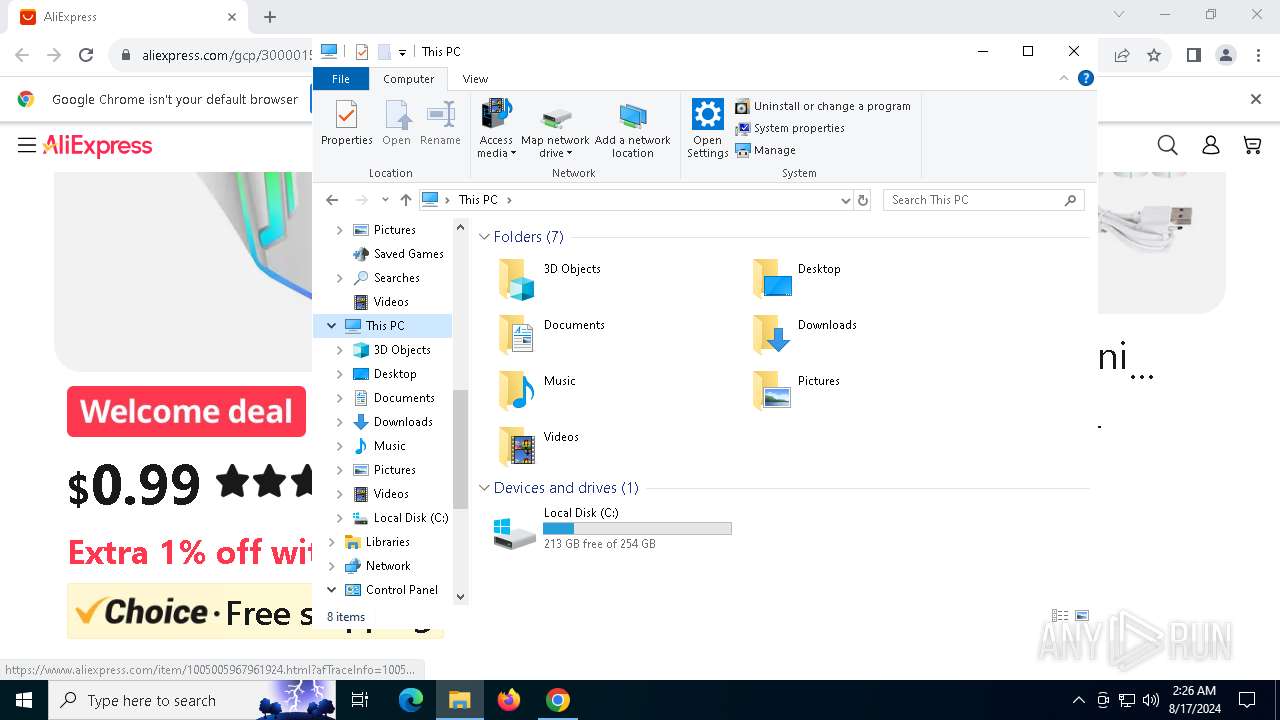Viewport: 1280px width, 720px height.
Task: Collapse This PC in navigation tree
Action: 332,326
